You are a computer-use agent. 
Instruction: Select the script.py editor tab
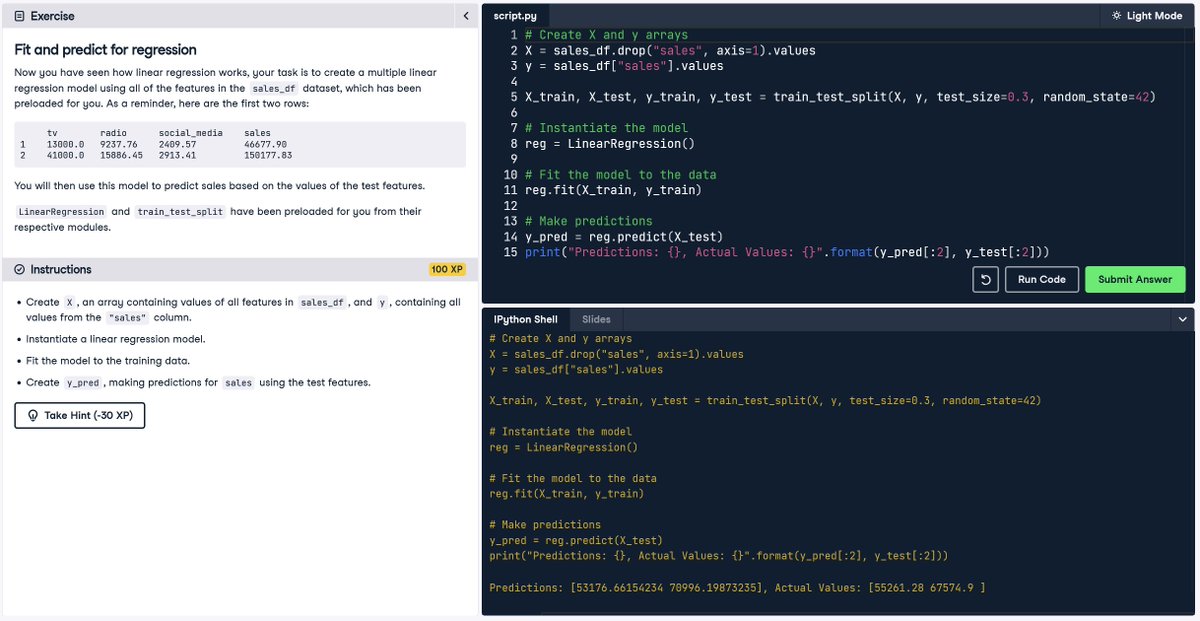tap(516, 16)
